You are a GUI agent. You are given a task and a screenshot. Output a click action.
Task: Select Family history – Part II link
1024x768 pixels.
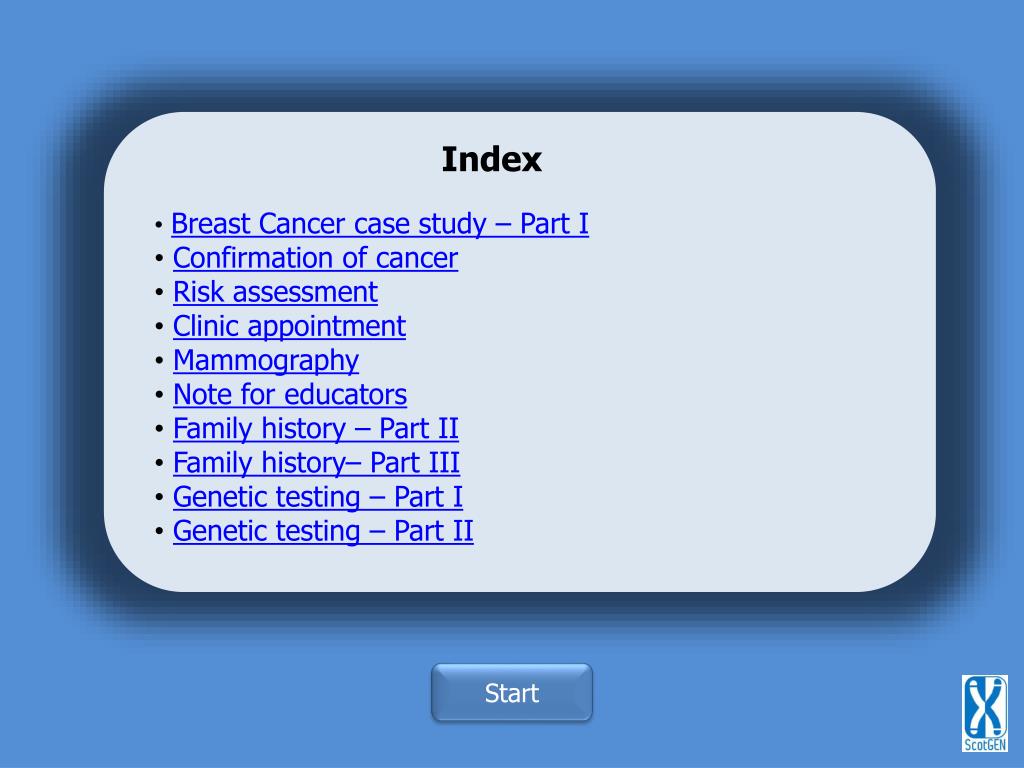click(x=315, y=428)
